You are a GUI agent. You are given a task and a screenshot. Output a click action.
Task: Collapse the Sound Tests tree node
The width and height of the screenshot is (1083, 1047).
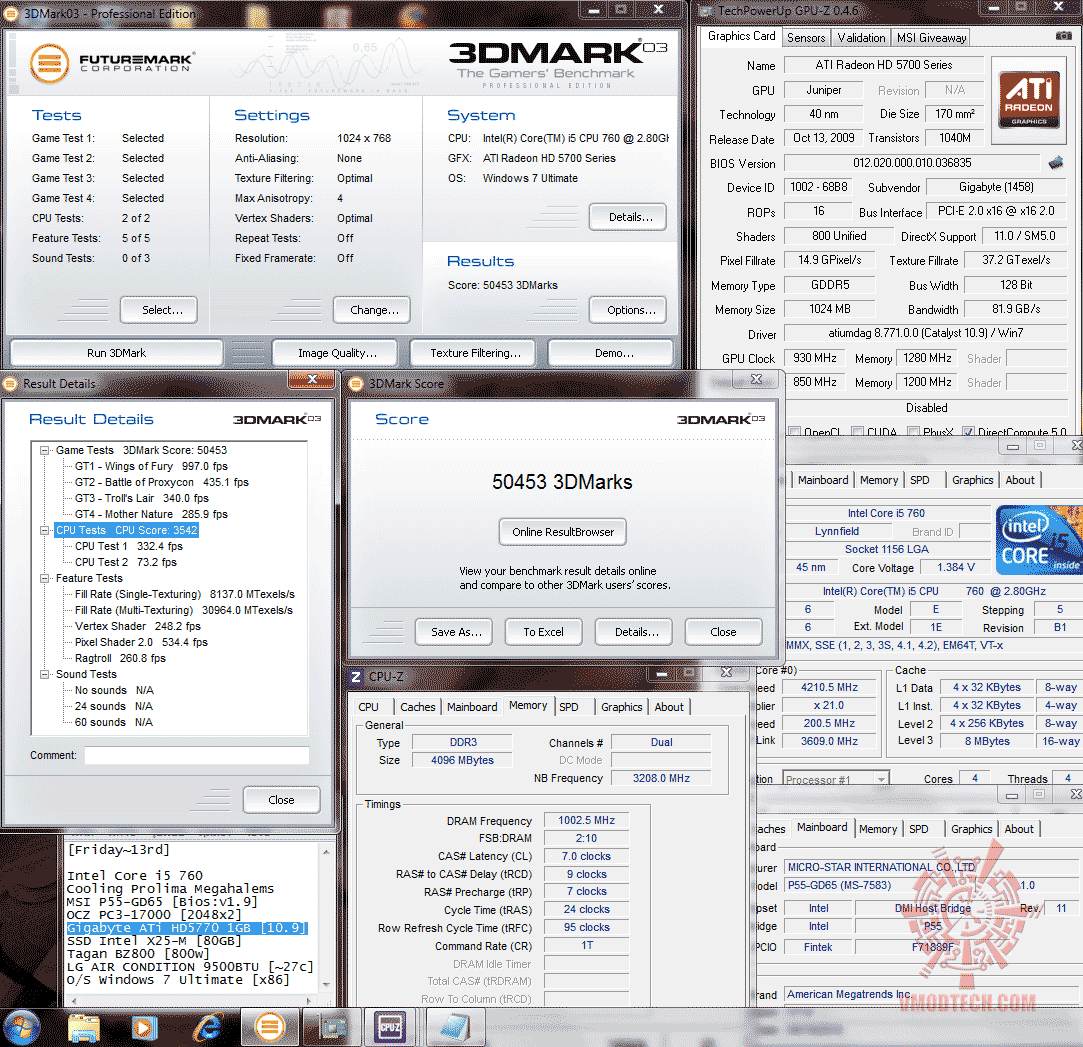45,674
